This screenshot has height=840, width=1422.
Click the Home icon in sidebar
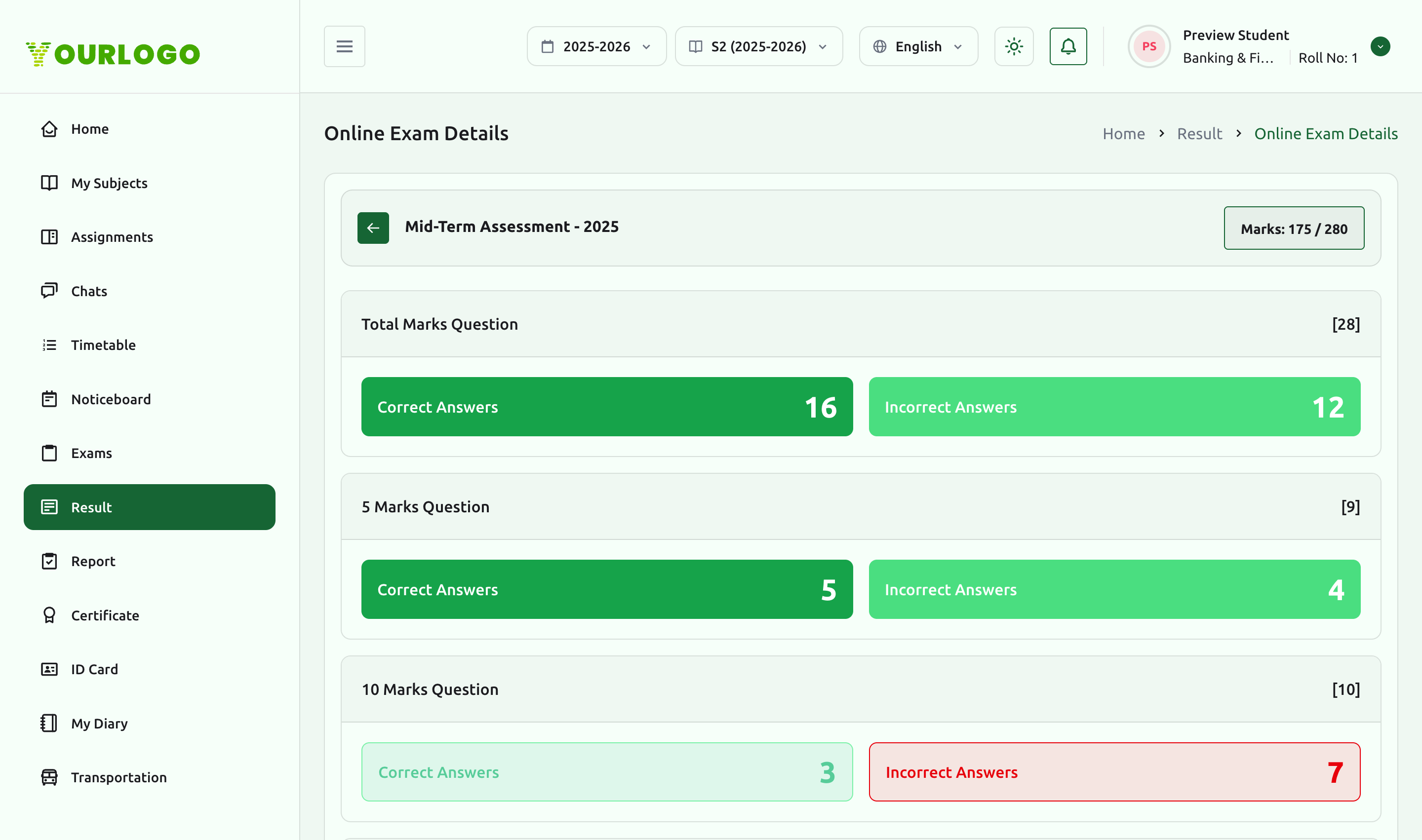point(49,129)
